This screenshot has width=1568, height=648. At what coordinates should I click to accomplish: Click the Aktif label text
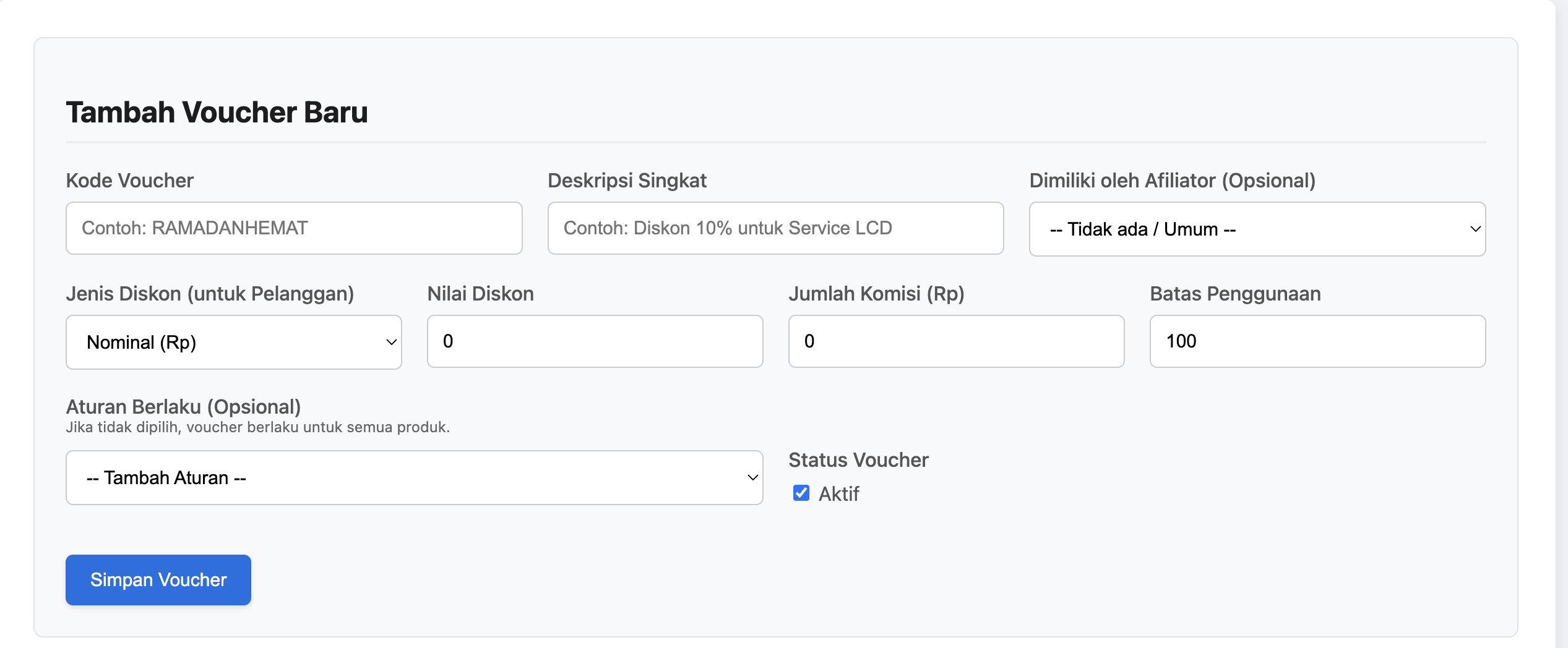click(x=838, y=493)
